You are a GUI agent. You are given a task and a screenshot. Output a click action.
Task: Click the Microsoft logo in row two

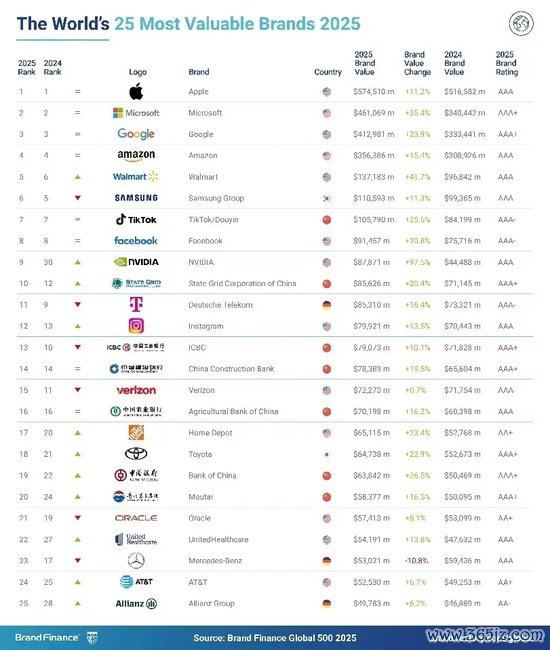[x=136, y=113]
